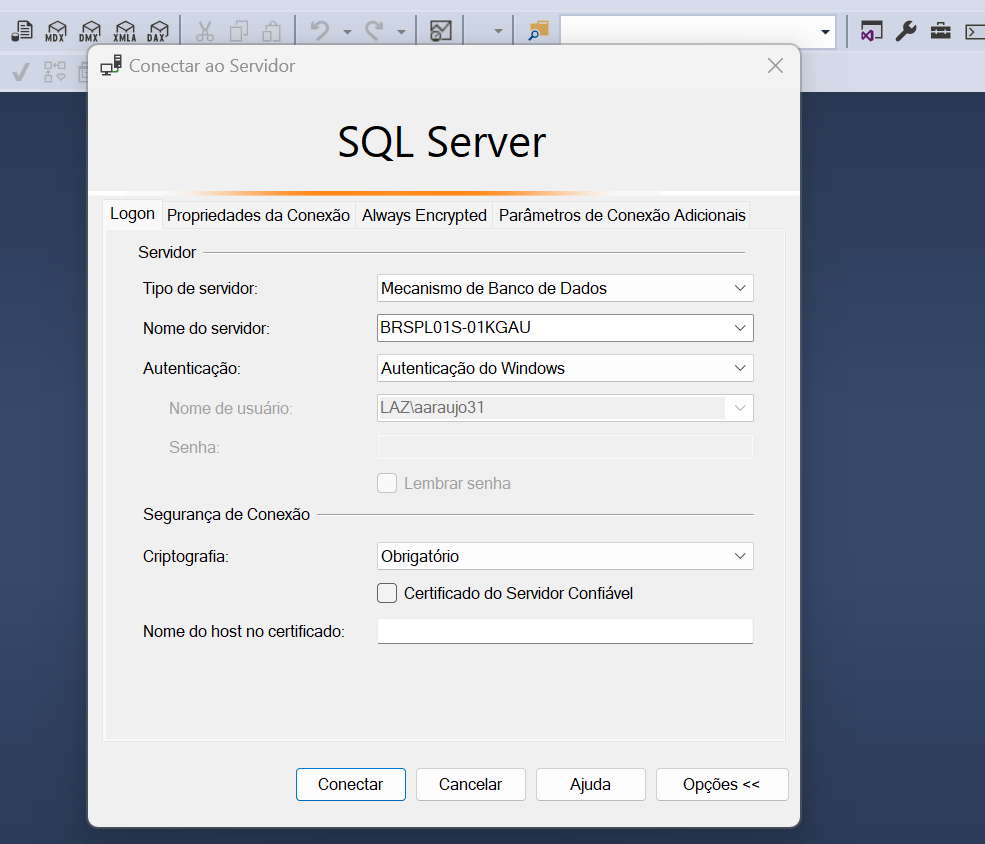Open the Toolbox briefcase icon
985x844 pixels.
(x=940, y=31)
